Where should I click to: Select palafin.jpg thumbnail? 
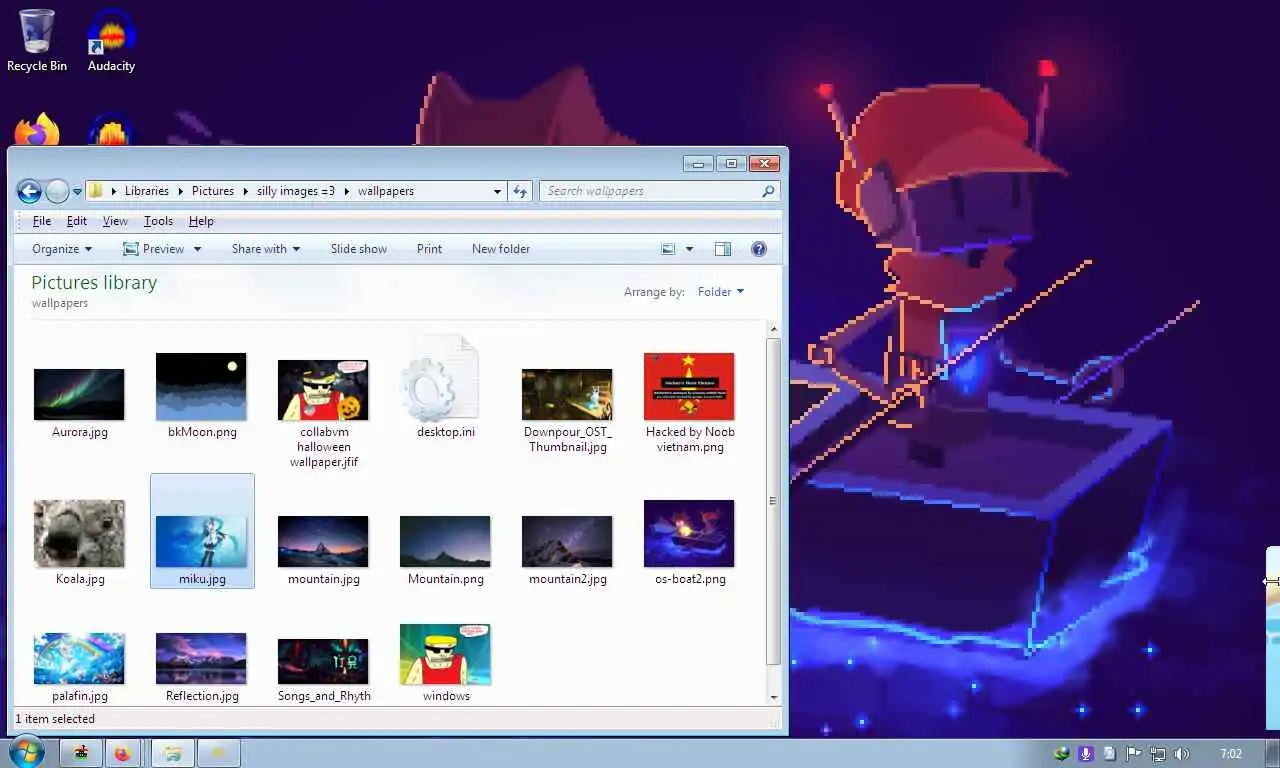click(79, 658)
